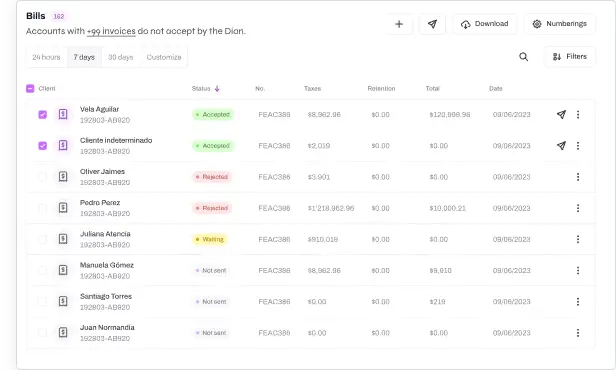Screen dimensions: 616x370
Task: Toggle the select-all checkbox by Client header
Action: click(x=30, y=88)
